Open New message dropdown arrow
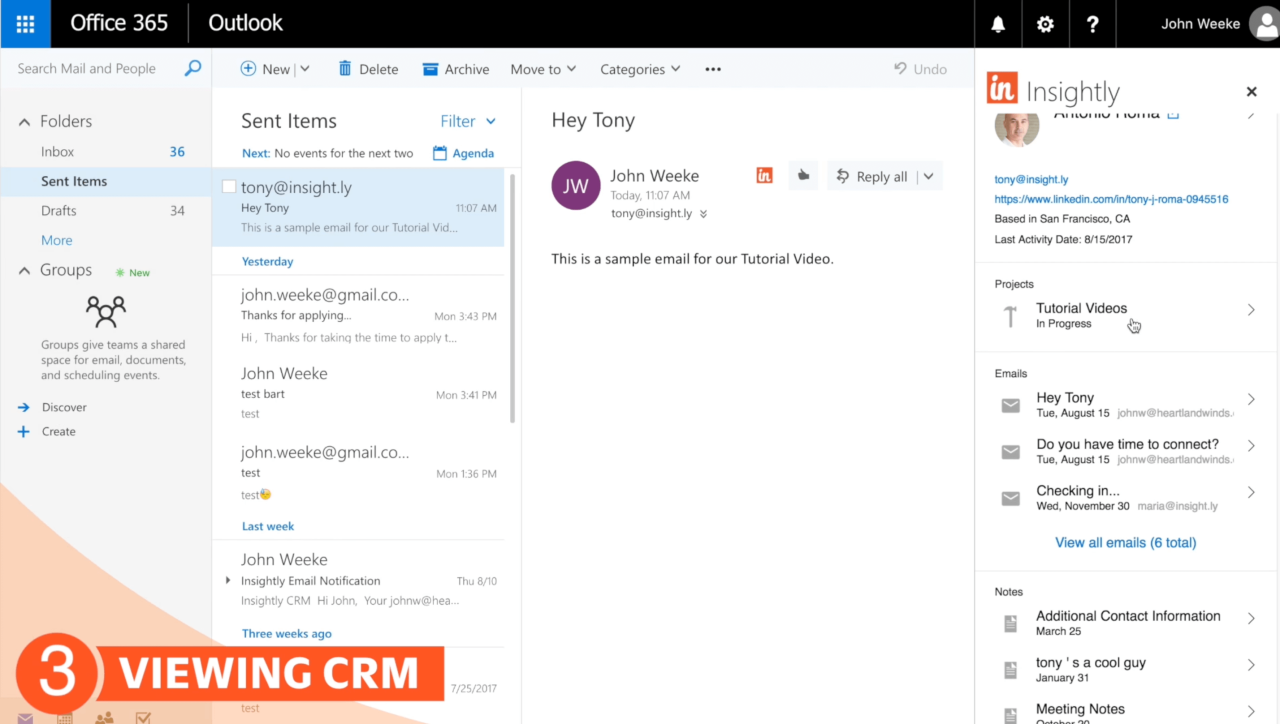This screenshot has height=724, width=1280. (305, 69)
